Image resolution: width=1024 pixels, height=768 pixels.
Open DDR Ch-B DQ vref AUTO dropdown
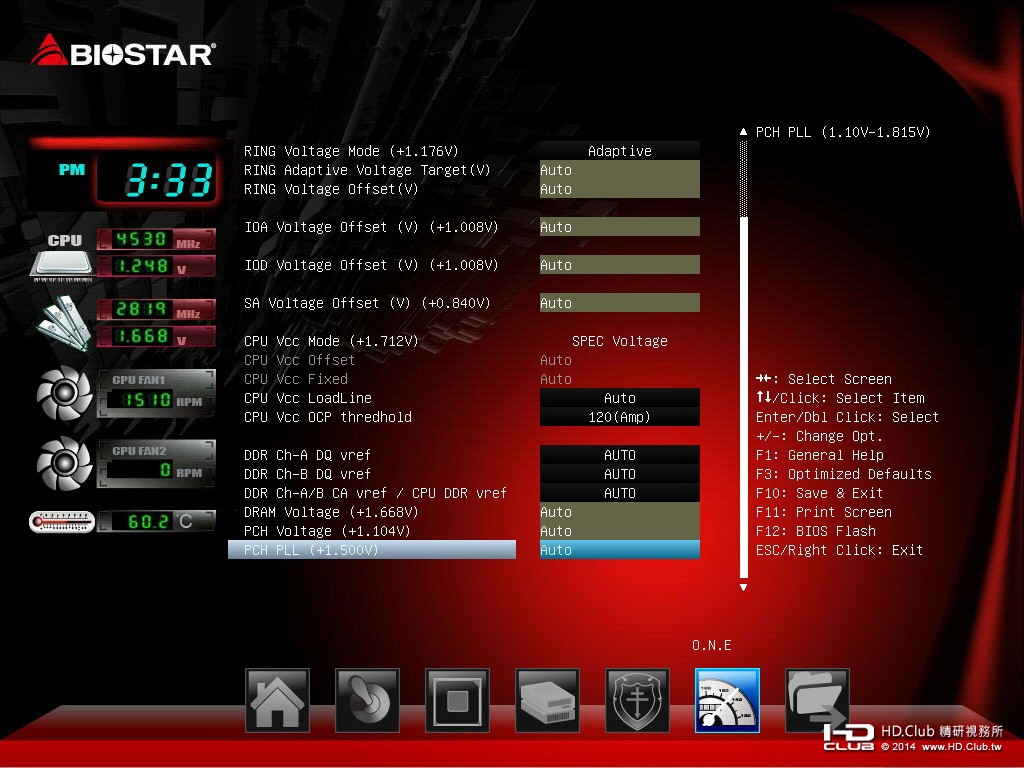[x=620, y=473]
